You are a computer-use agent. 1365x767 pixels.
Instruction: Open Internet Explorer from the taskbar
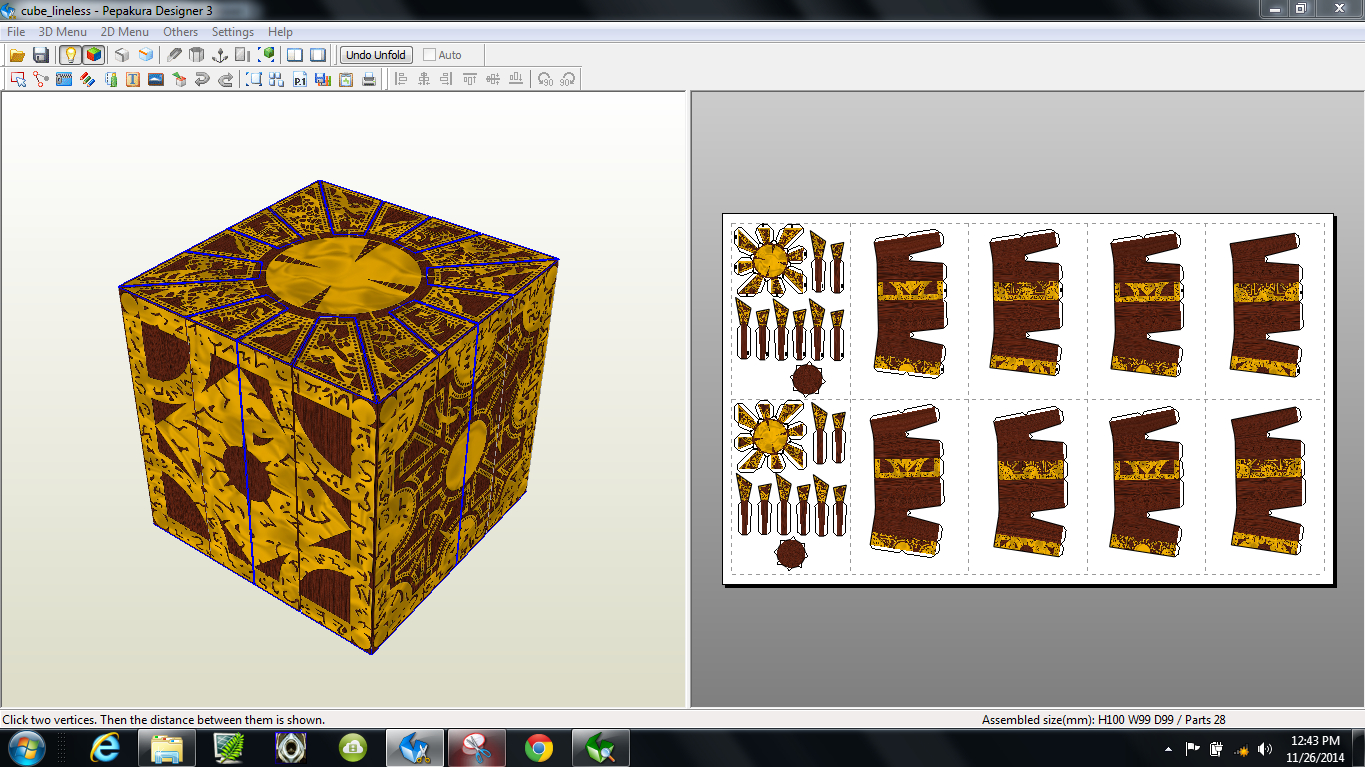pyautogui.click(x=104, y=748)
